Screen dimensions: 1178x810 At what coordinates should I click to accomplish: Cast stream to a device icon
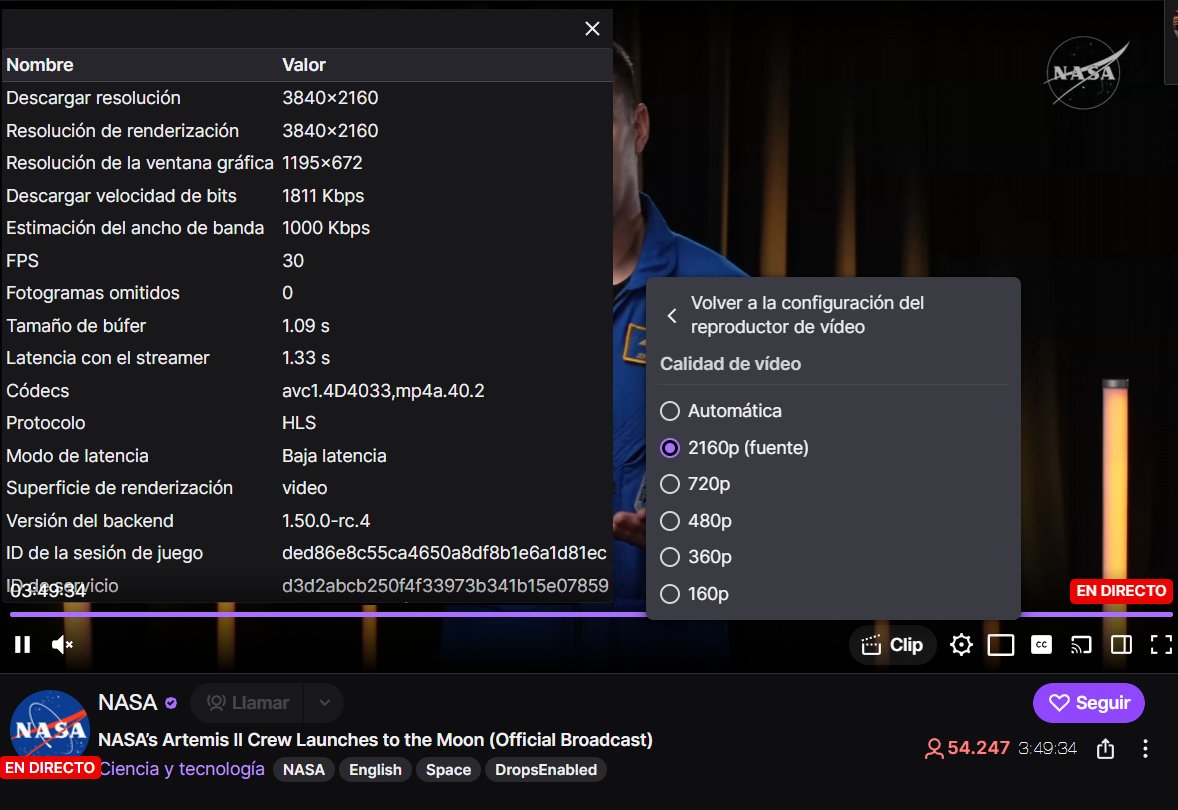pos(1081,645)
